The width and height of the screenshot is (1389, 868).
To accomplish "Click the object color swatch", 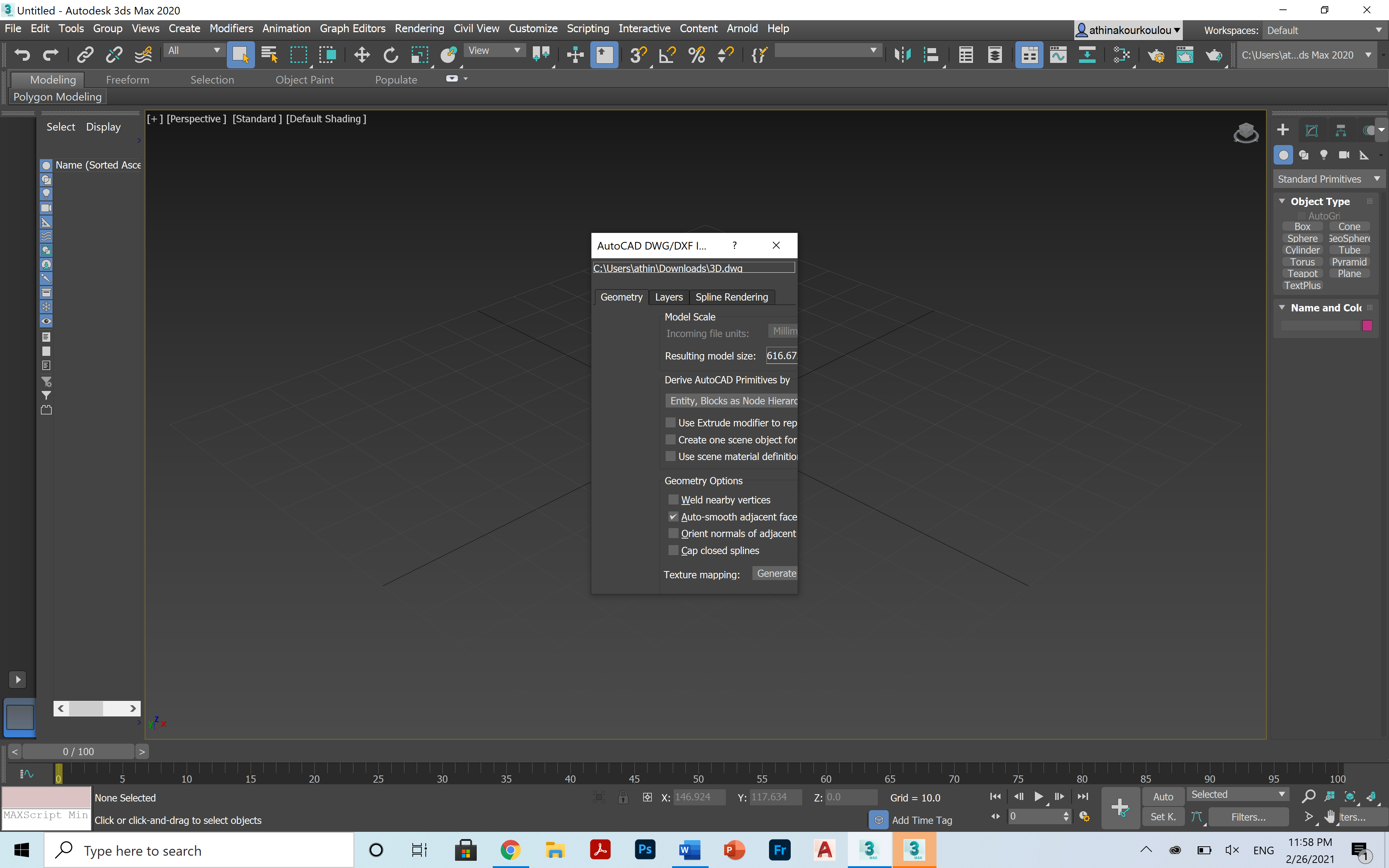I will pos(1367,325).
